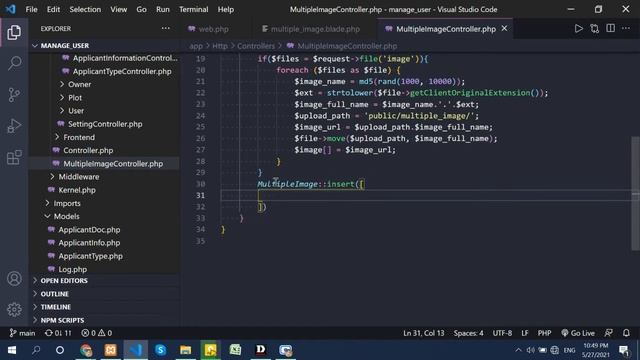Open ApplicantInfo.php model file
The width and height of the screenshot is (640, 360).
[x=89, y=243]
